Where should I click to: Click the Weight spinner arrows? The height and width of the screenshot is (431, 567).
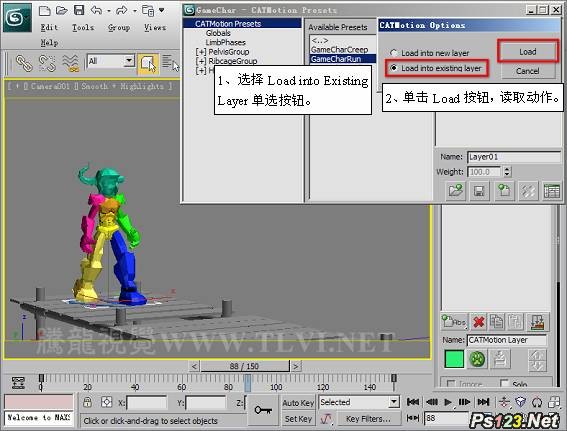point(507,171)
